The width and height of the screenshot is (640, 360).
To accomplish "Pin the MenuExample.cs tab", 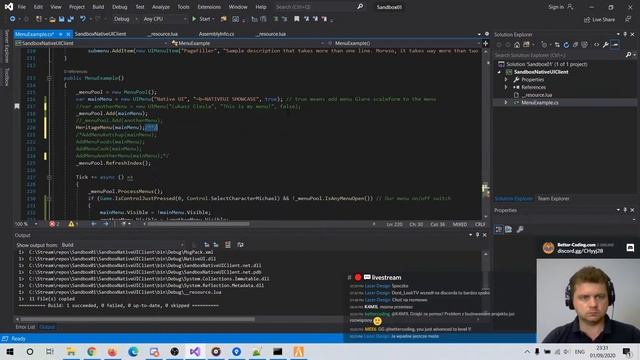I will click(x=61, y=34).
